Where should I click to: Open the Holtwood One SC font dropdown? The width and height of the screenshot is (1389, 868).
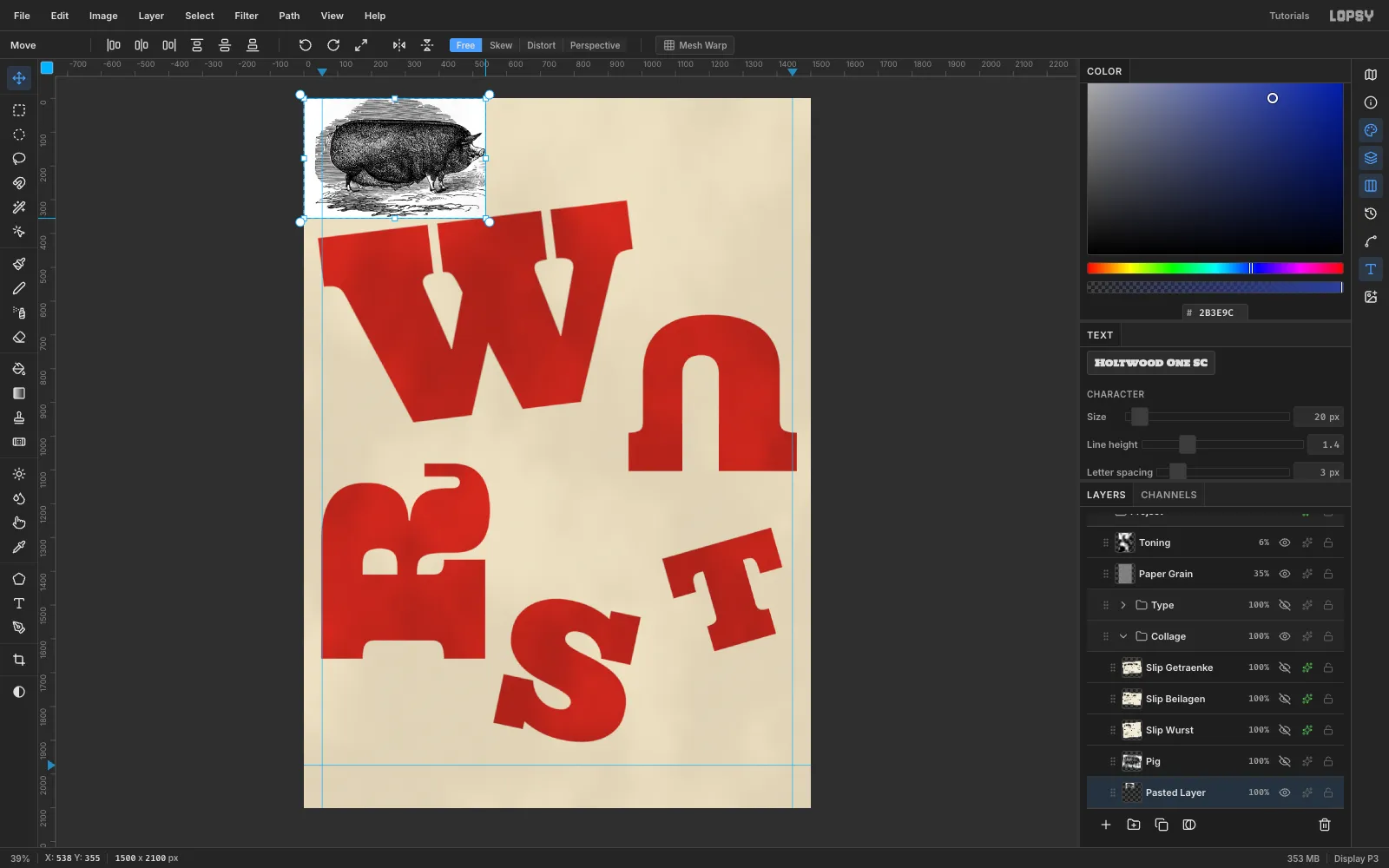tap(1151, 363)
